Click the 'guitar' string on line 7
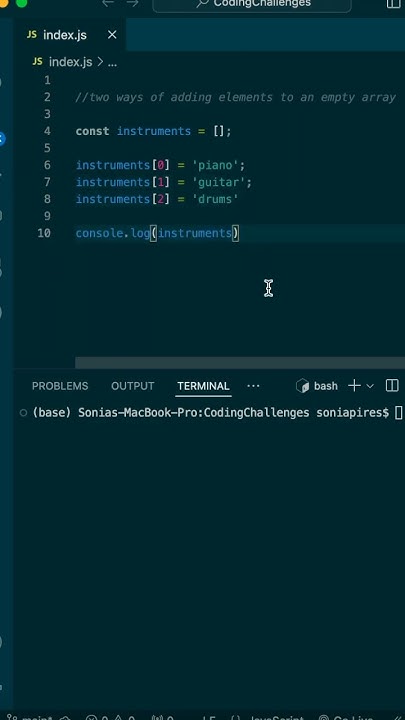The width and height of the screenshot is (405, 720). coord(219,182)
